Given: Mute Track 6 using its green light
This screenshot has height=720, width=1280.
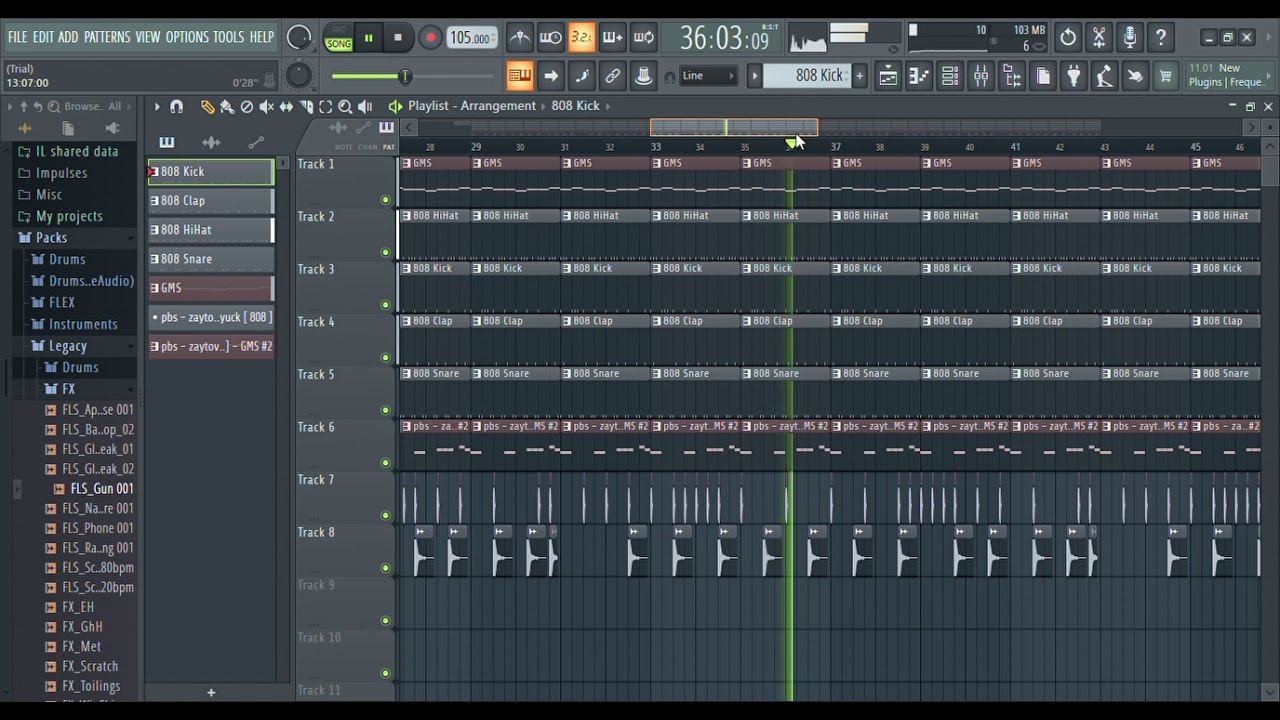Looking at the screenshot, I should [385, 463].
